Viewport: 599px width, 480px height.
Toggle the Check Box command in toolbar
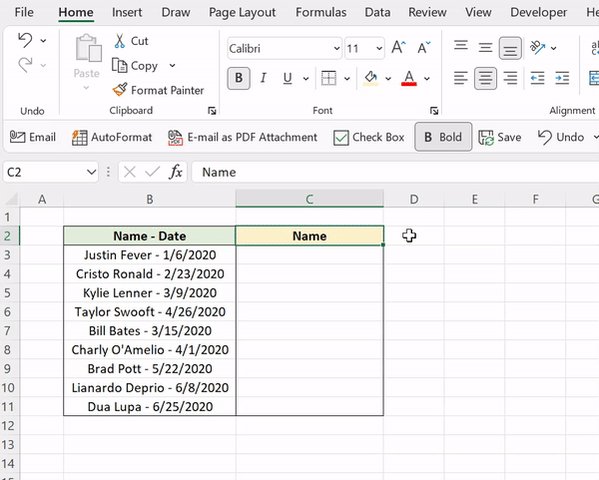(x=368, y=137)
